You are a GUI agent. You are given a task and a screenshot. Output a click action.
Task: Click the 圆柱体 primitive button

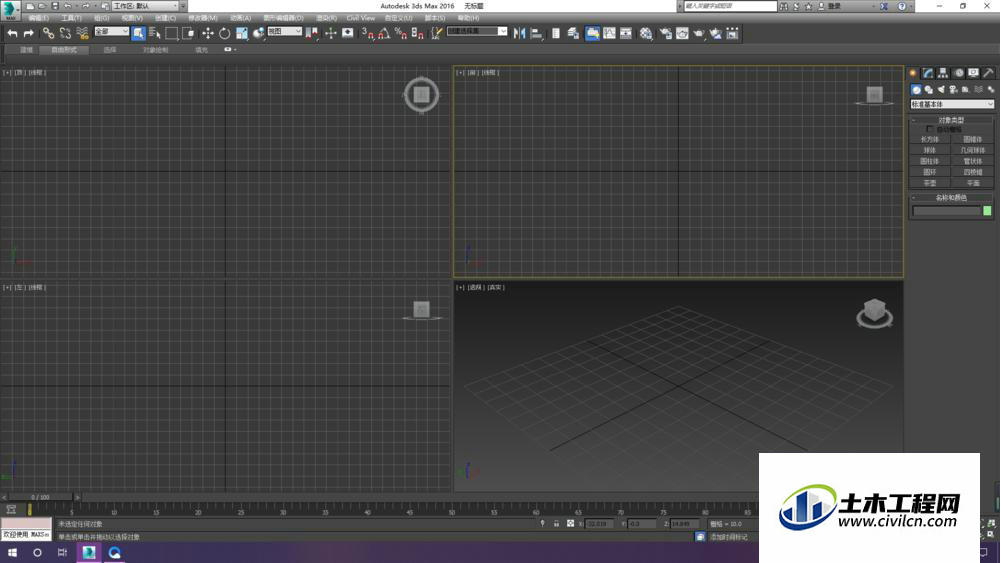[930, 161]
